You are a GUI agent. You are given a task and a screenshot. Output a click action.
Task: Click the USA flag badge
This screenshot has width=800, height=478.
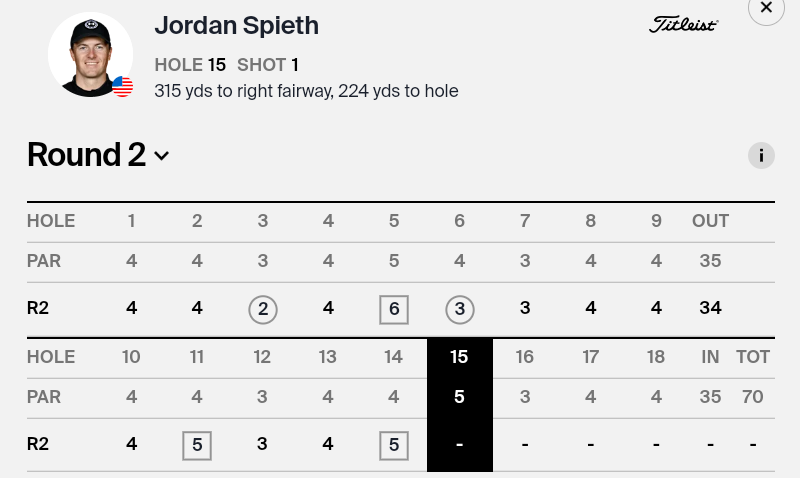coord(122,86)
